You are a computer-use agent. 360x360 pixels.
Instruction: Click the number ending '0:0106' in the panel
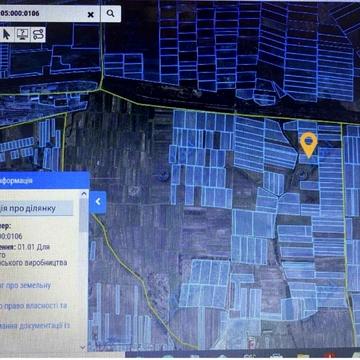click(x=11, y=236)
